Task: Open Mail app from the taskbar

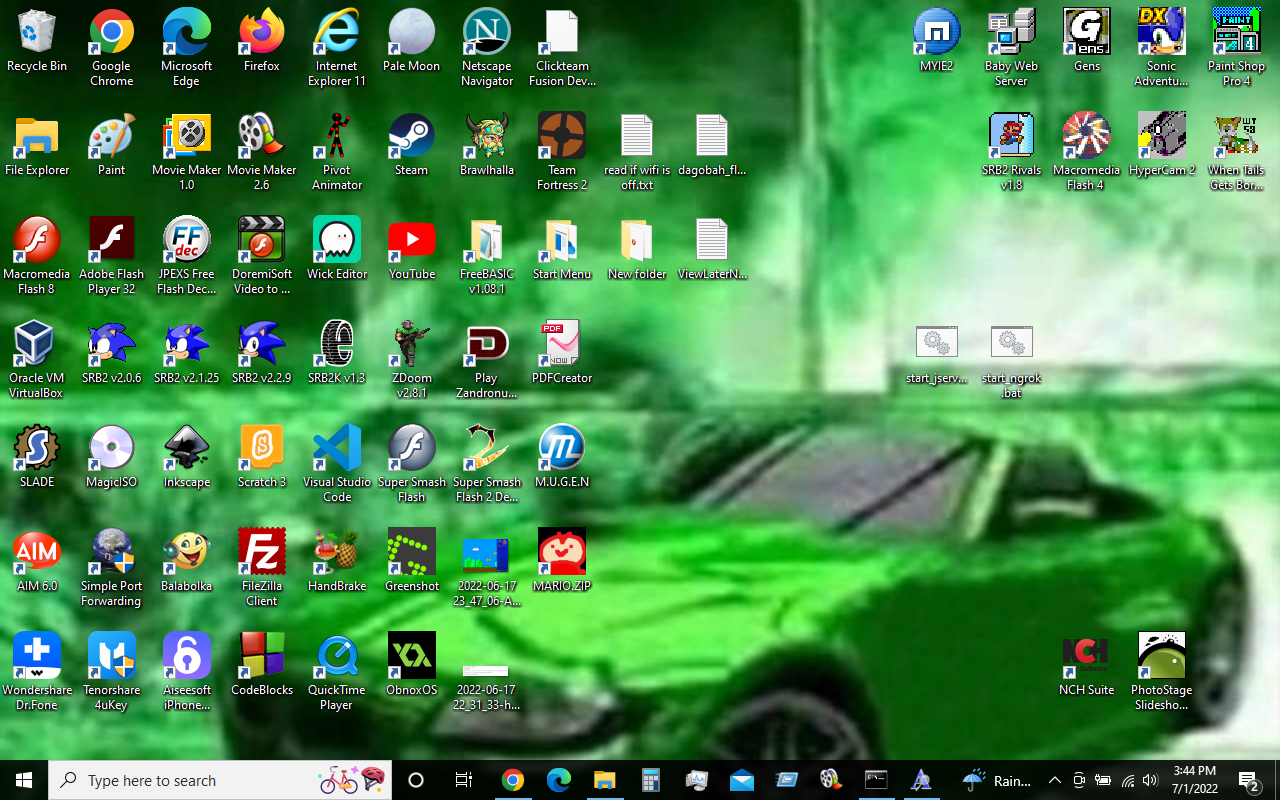Action: [741, 780]
